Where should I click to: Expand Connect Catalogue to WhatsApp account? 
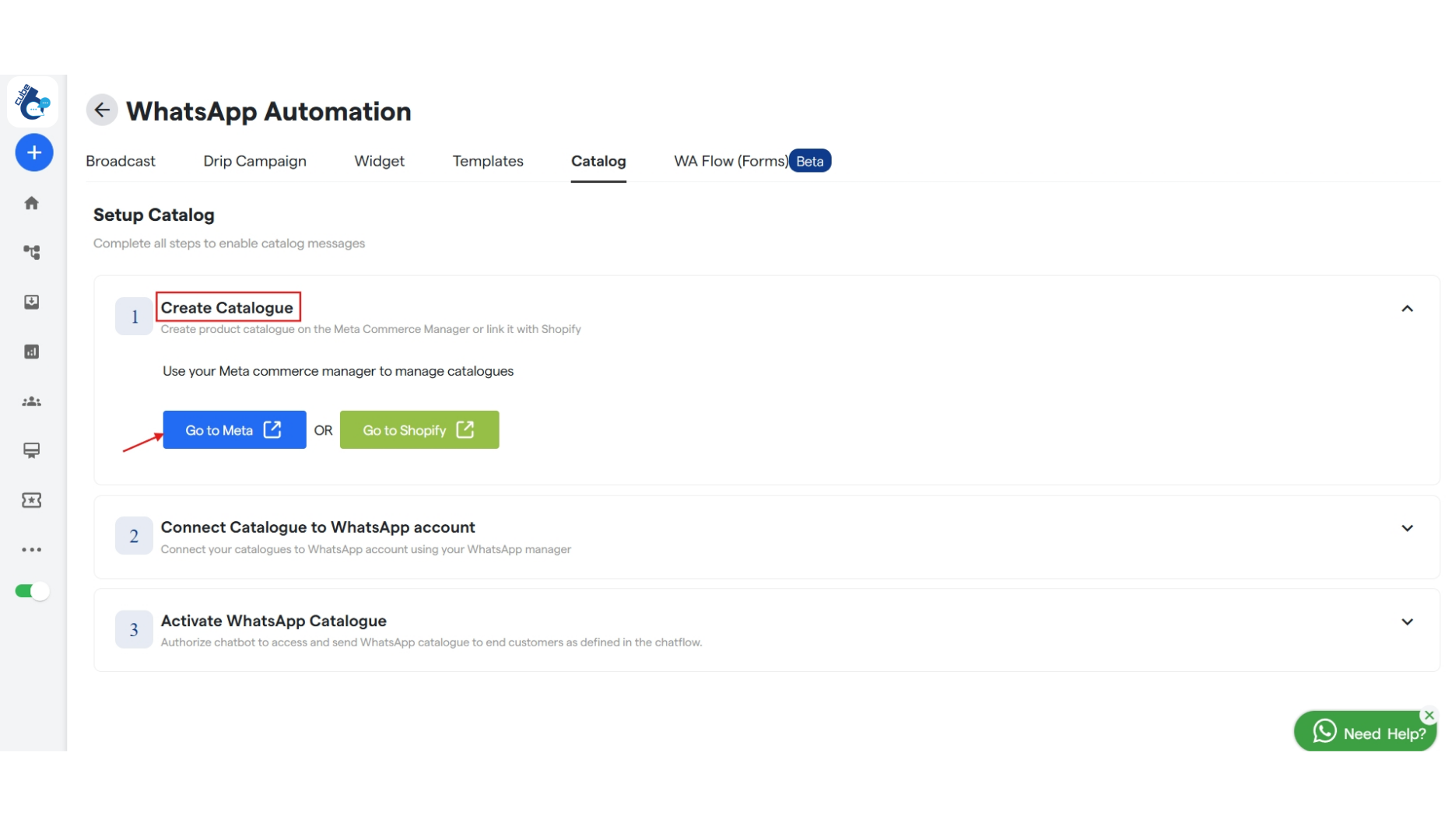click(1407, 528)
